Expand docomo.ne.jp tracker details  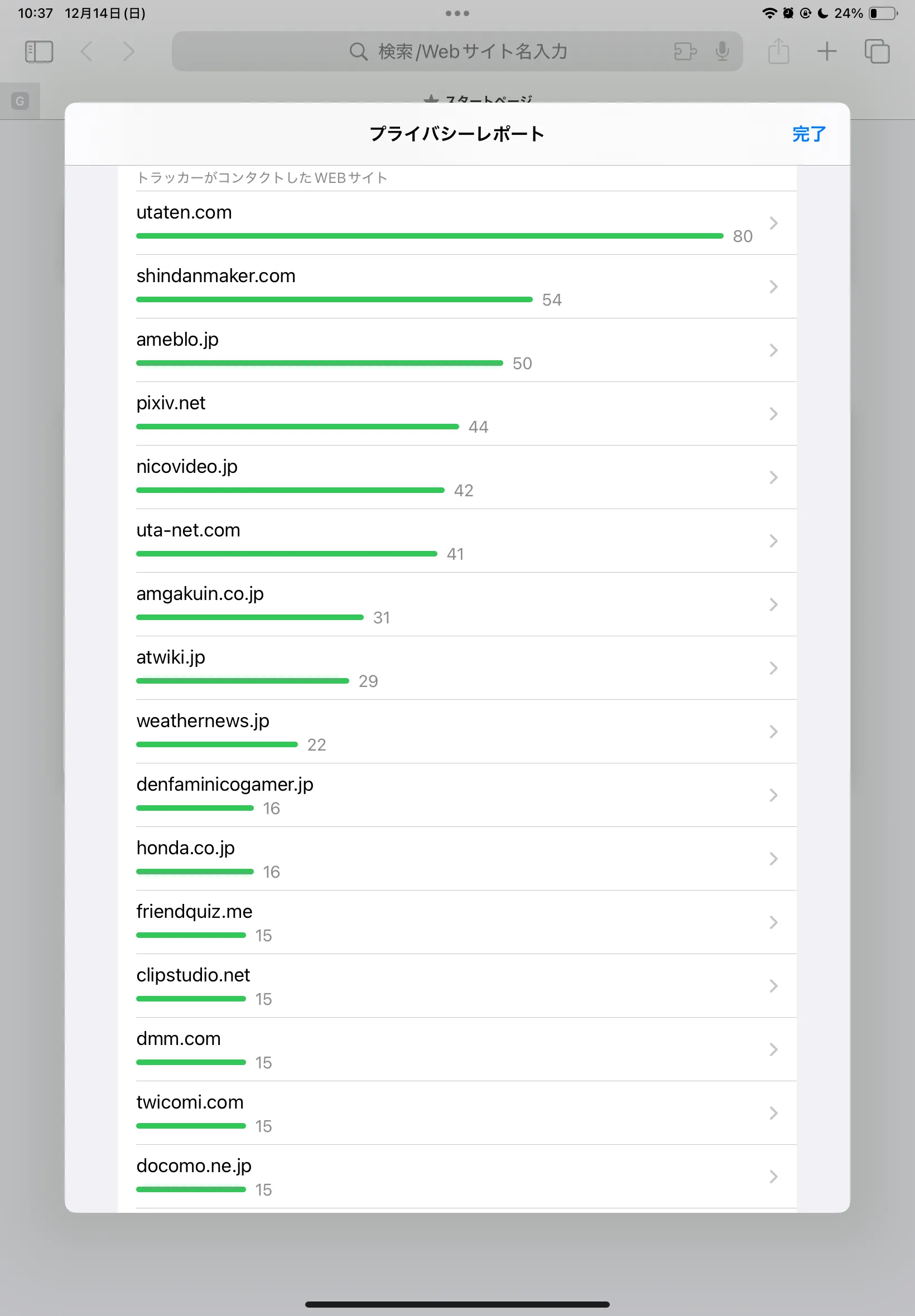click(773, 1176)
